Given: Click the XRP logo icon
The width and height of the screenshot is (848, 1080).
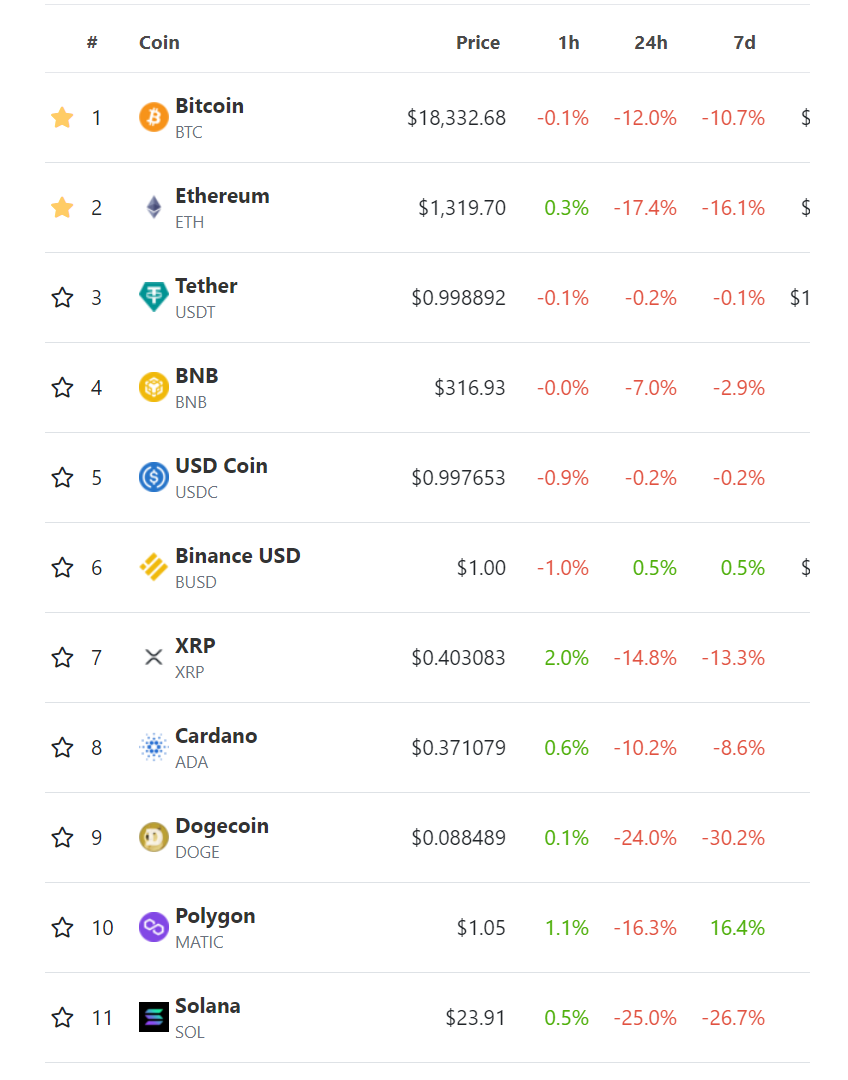Looking at the screenshot, I should (153, 657).
